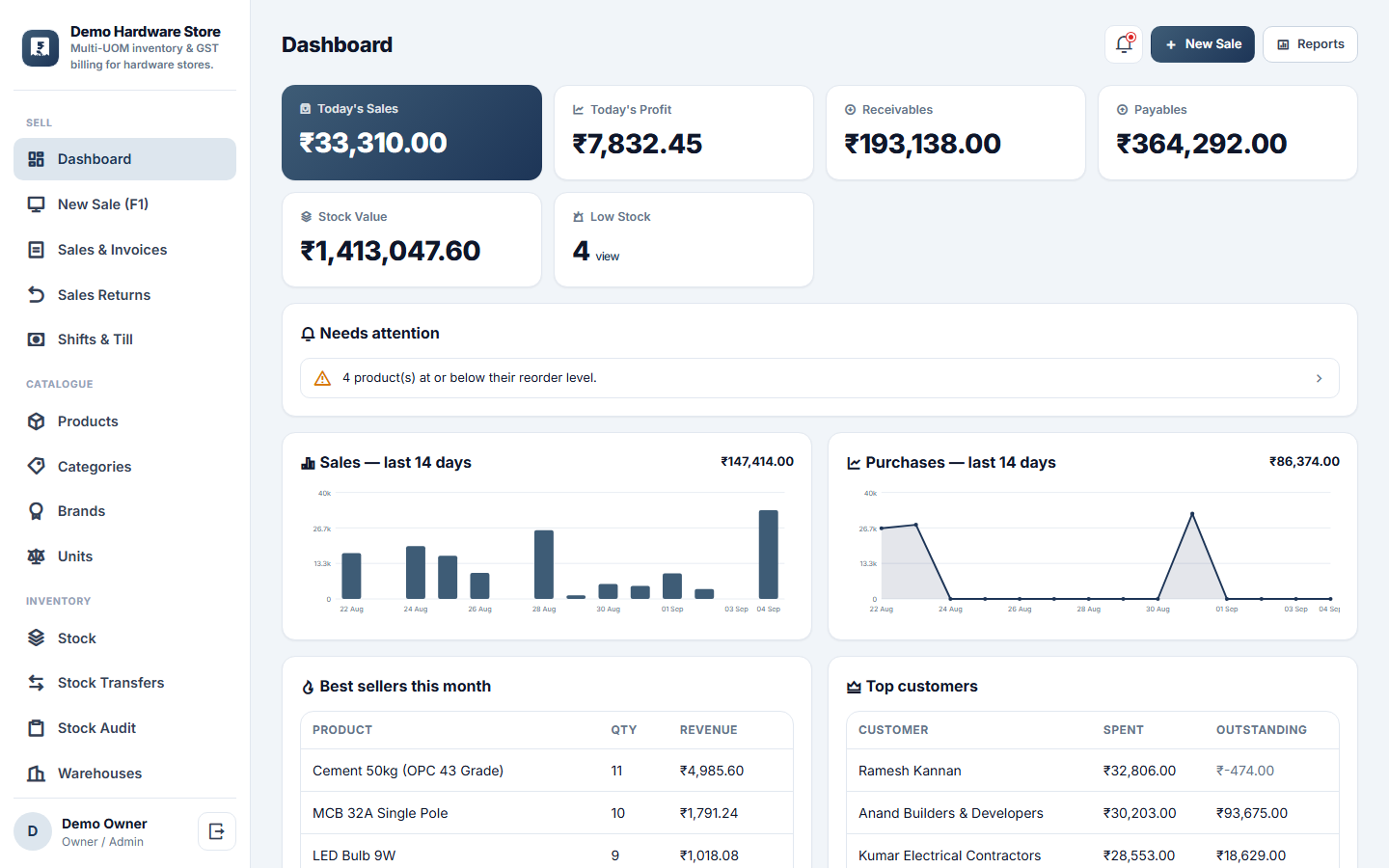
Task: Open the Dashboard menu item
Action: [x=124, y=159]
